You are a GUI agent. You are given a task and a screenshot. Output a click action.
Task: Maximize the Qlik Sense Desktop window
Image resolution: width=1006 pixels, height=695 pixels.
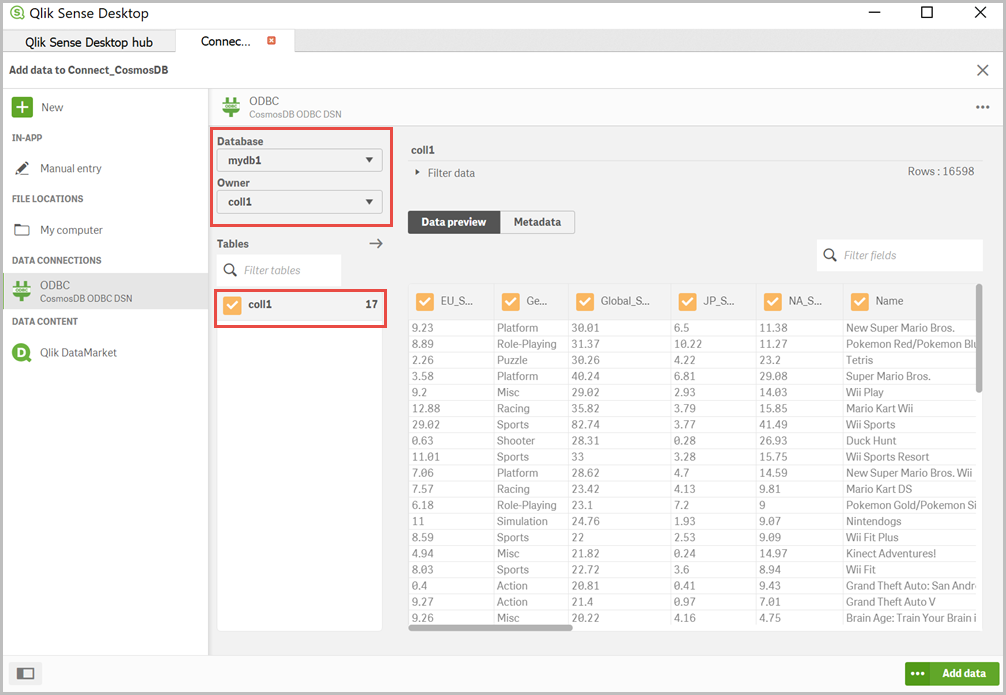927,12
